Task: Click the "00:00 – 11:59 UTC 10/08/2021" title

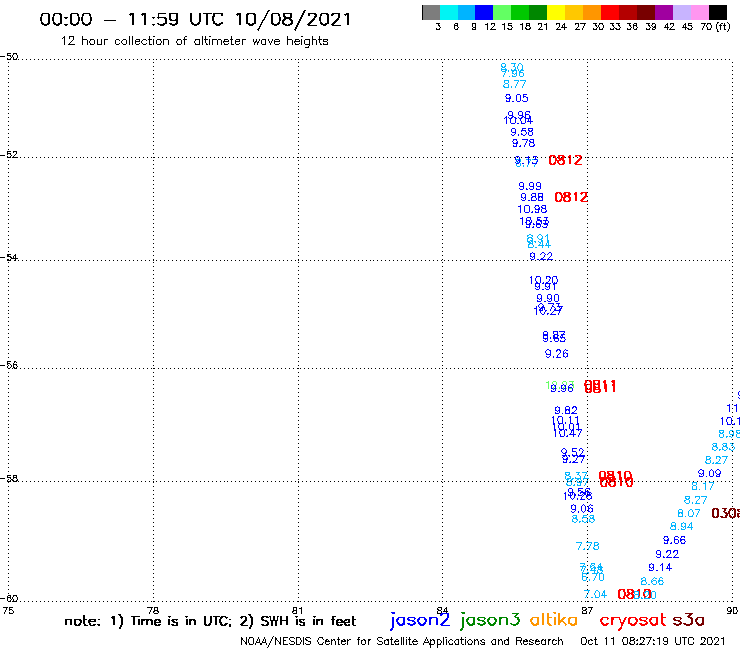Action: (x=195, y=19)
